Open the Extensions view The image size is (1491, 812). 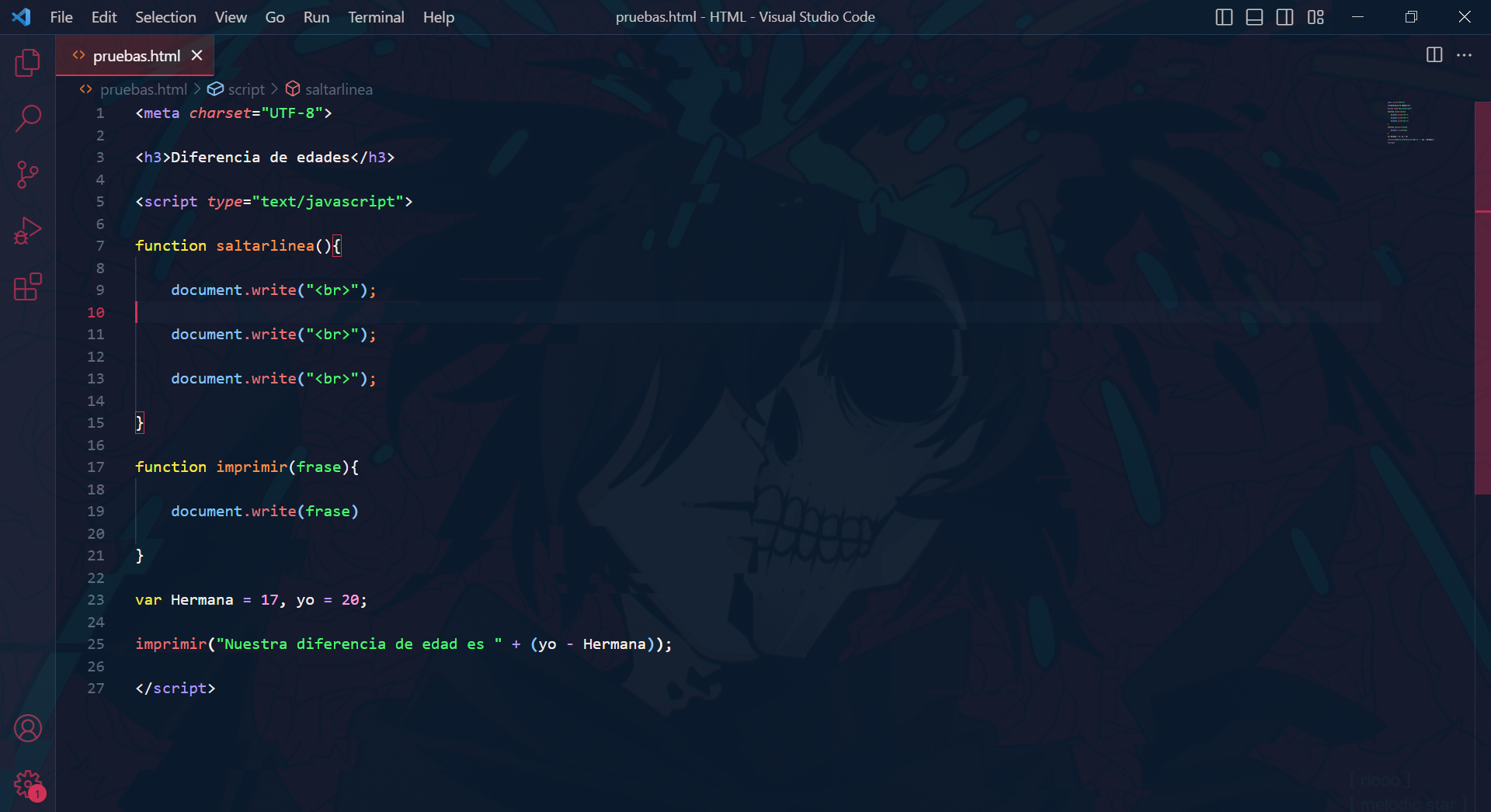tap(28, 286)
